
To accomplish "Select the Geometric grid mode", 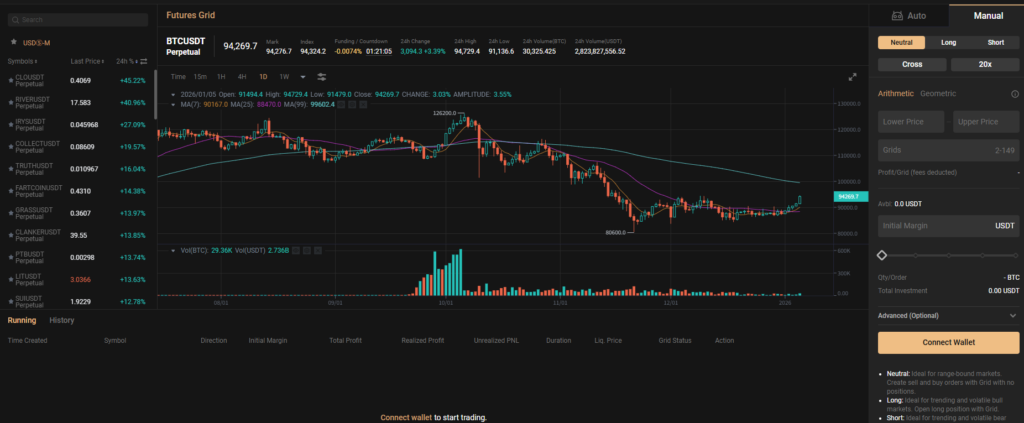I will 938,94.
